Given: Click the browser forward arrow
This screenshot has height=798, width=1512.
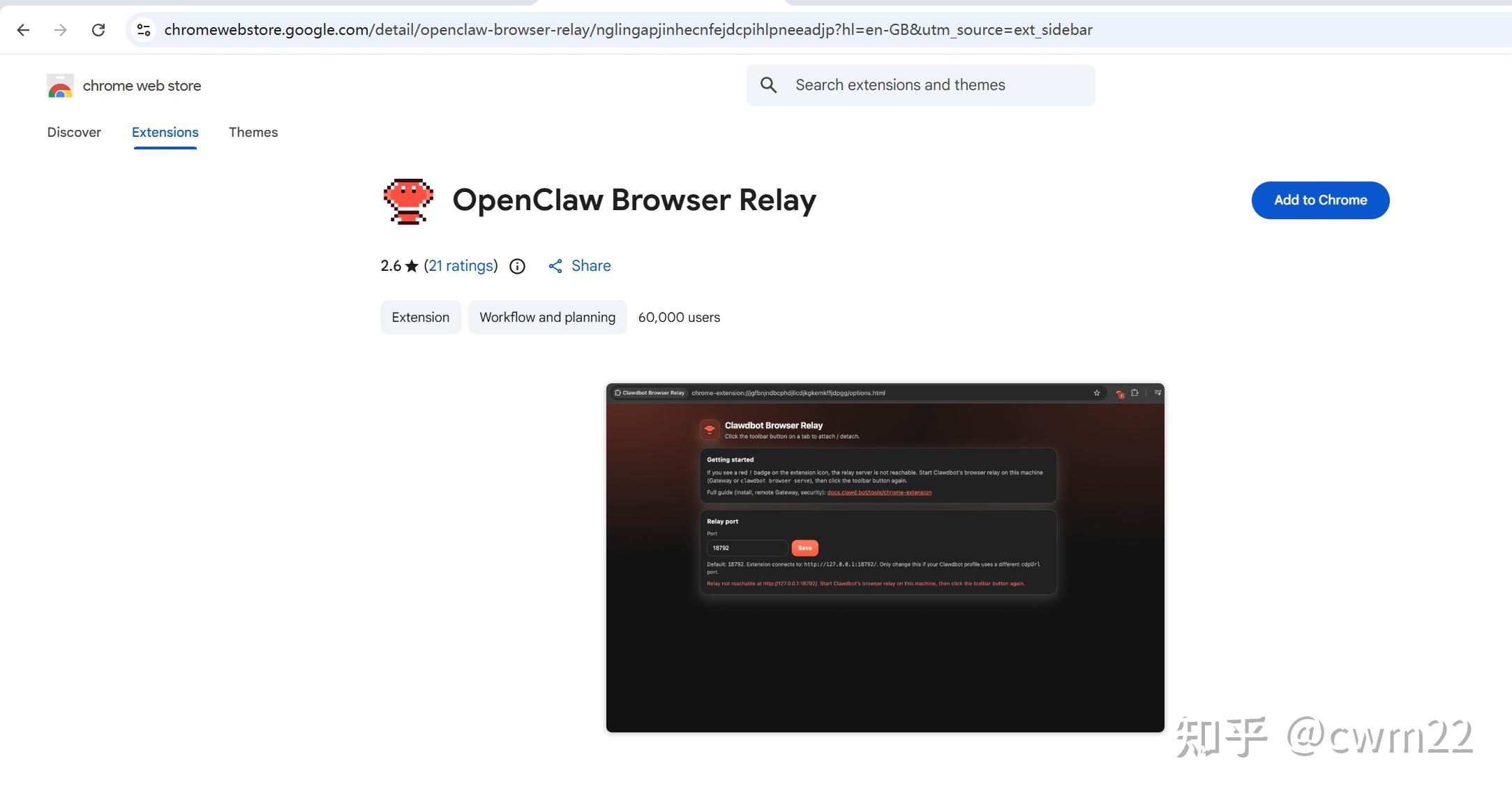Looking at the screenshot, I should 61,30.
